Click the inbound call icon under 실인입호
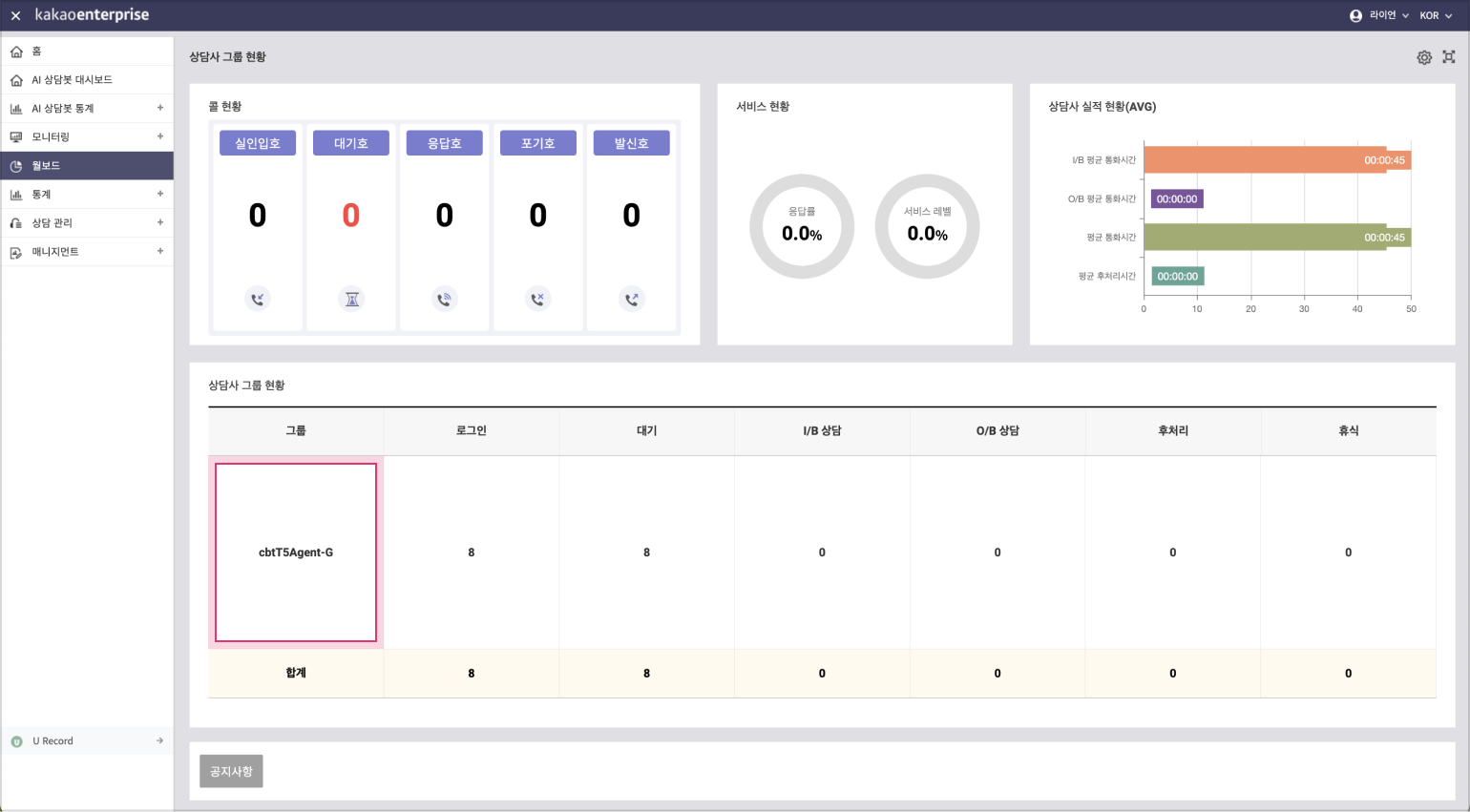This screenshot has height=812, width=1470. [258, 300]
